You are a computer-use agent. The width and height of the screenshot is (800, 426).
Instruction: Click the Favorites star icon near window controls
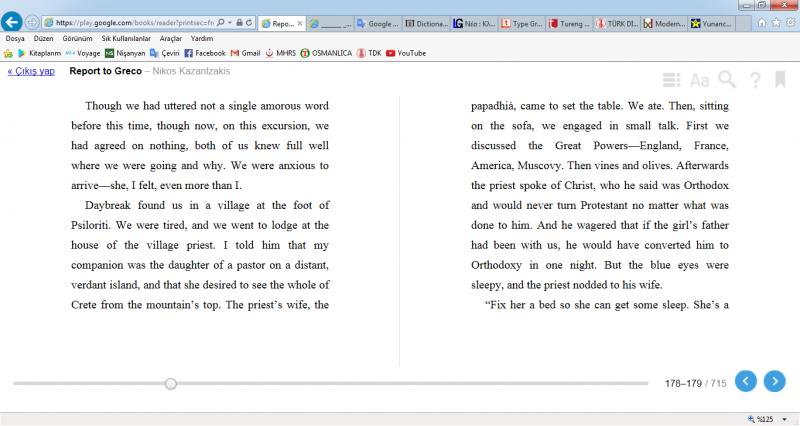click(776, 22)
